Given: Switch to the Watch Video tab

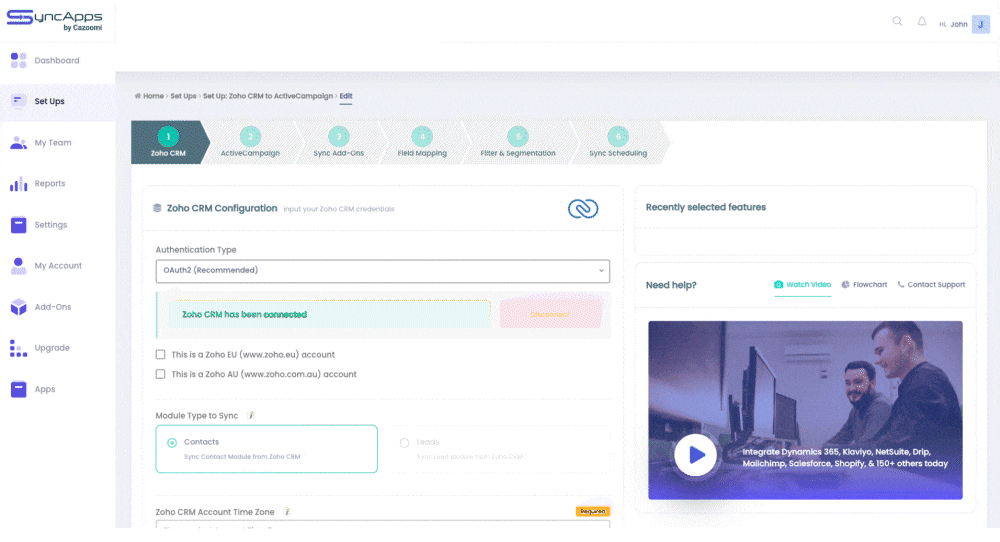Looking at the screenshot, I should point(802,285).
